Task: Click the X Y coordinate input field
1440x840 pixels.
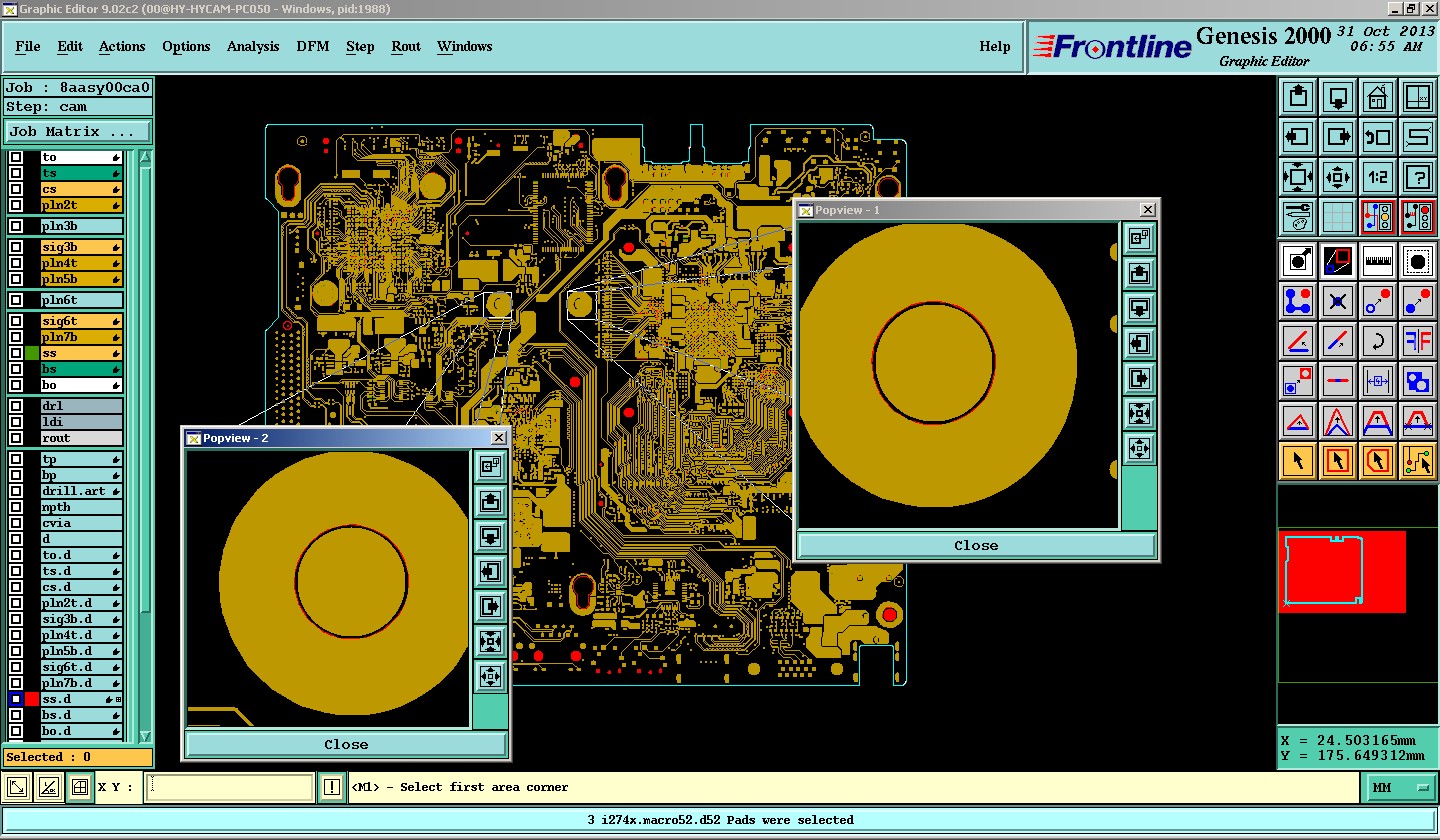Action: click(230, 788)
